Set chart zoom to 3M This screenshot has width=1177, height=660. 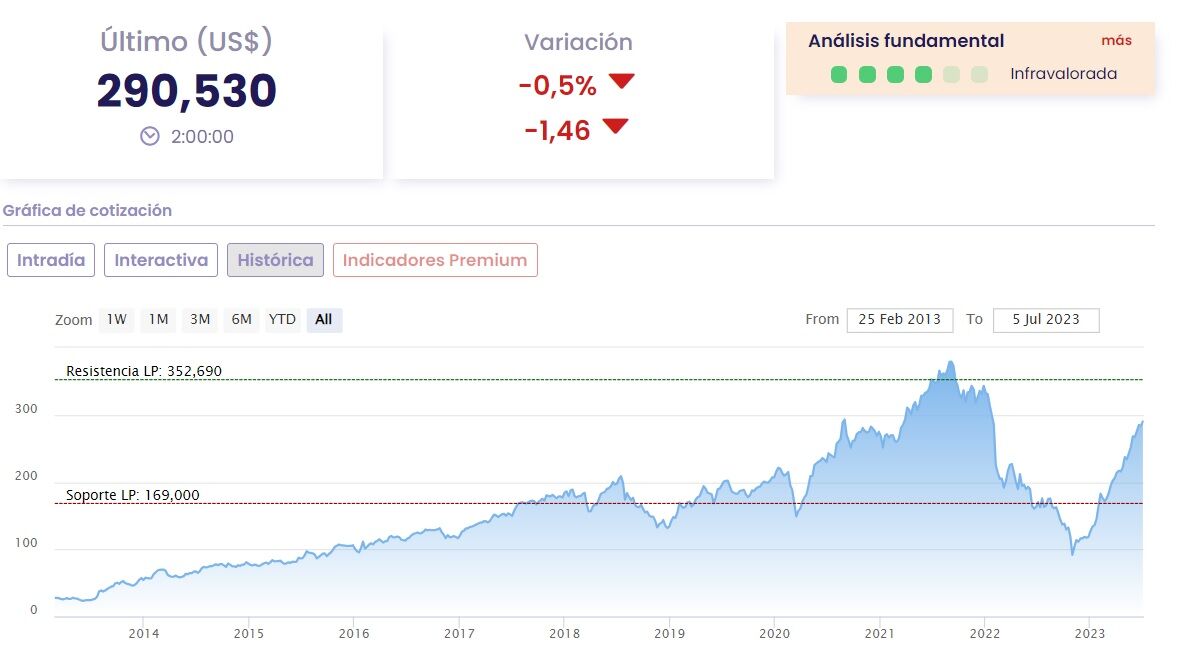(x=200, y=320)
